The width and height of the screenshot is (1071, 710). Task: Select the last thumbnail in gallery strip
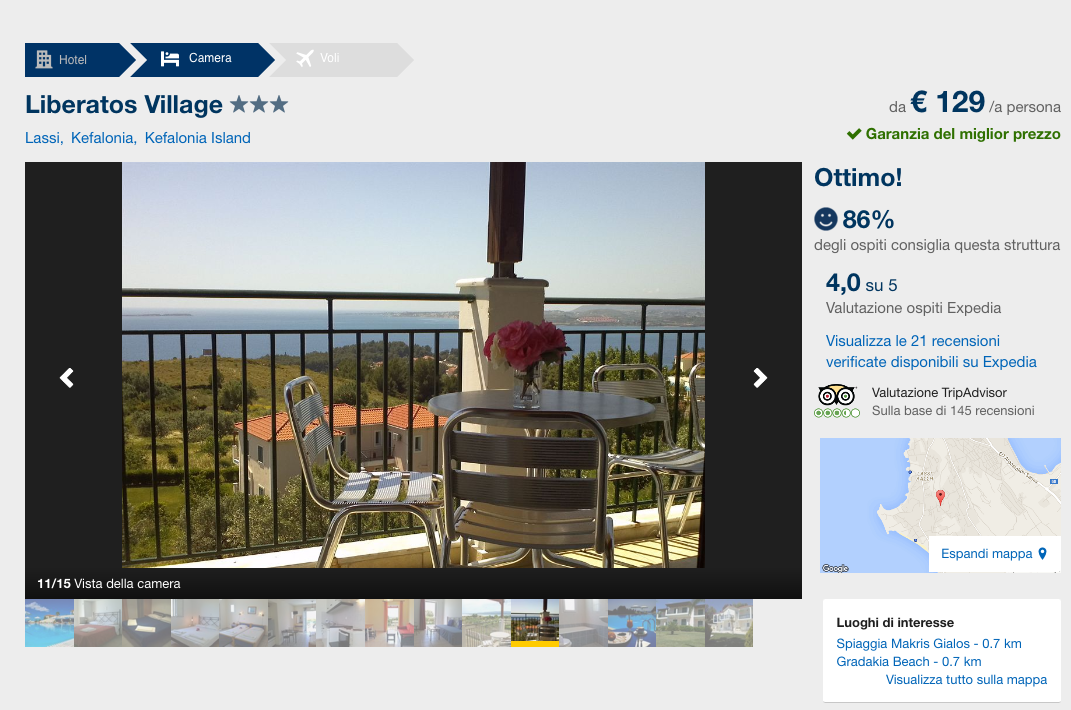pyautogui.click(x=729, y=623)
